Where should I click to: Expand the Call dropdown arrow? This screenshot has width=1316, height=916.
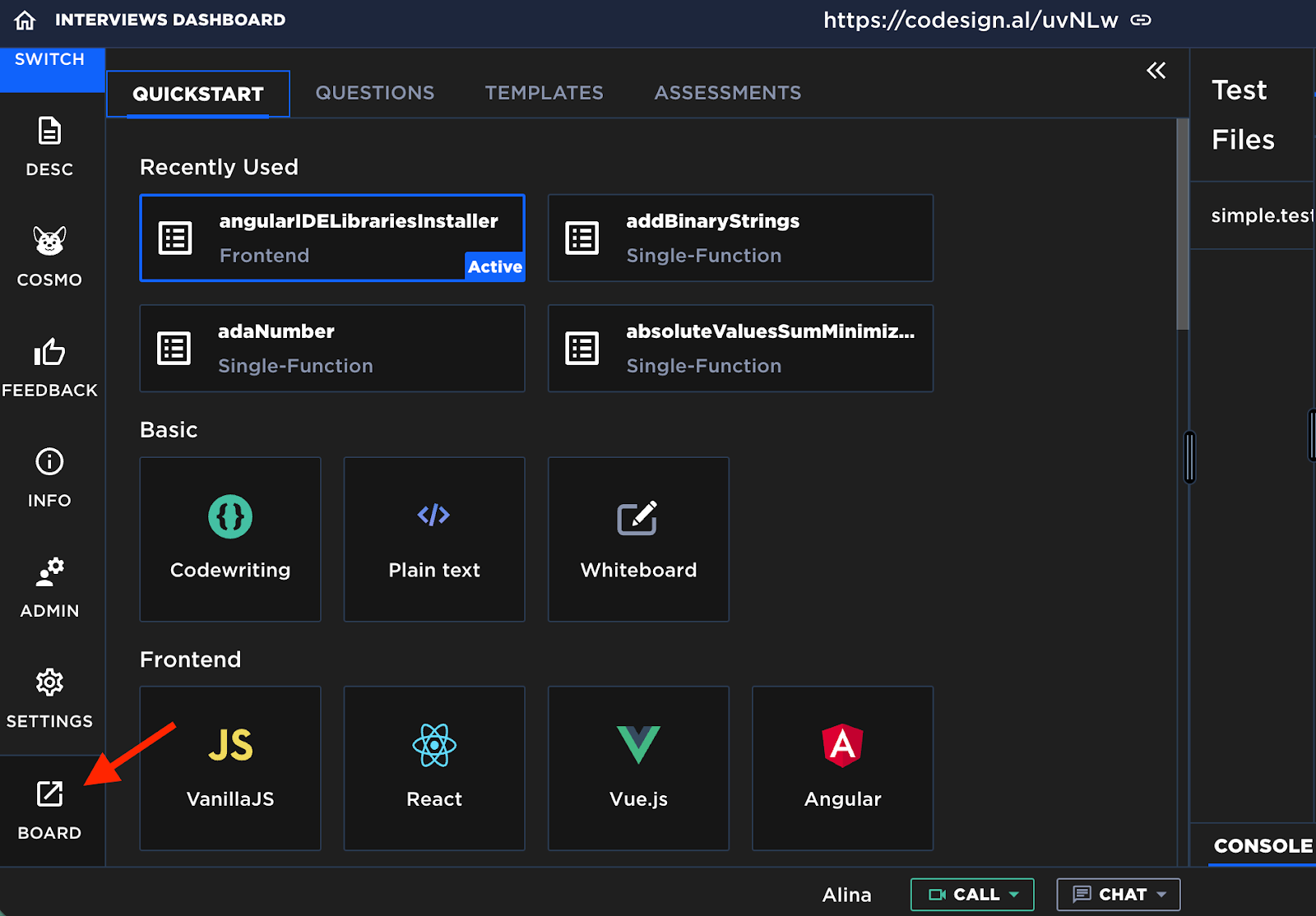pos(1014,895)
